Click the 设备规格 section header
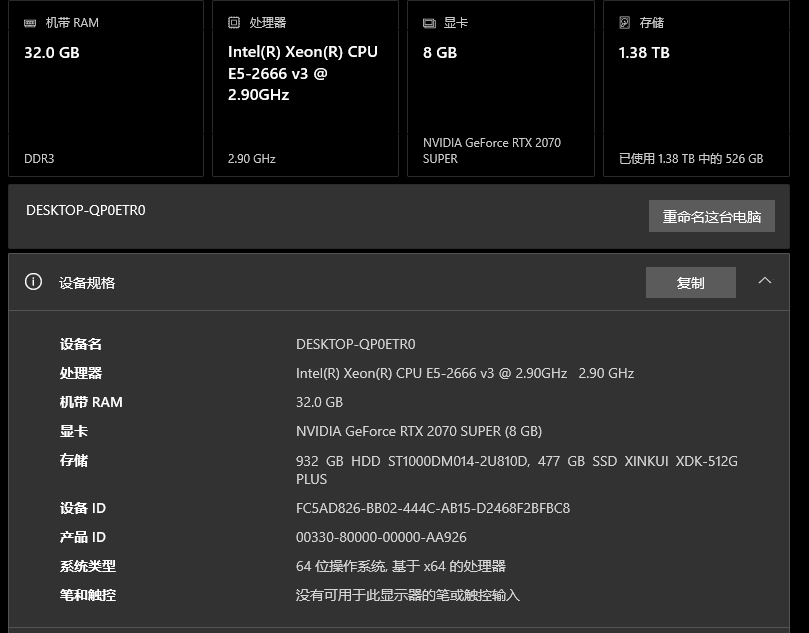This screenshot has width=809, height=633. (399, 282)
